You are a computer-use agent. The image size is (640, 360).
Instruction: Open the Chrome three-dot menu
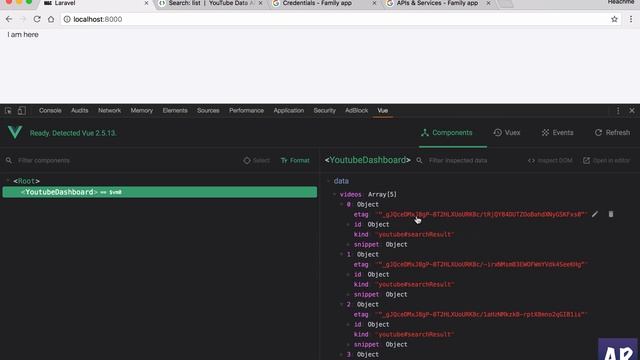click(631, 19)
